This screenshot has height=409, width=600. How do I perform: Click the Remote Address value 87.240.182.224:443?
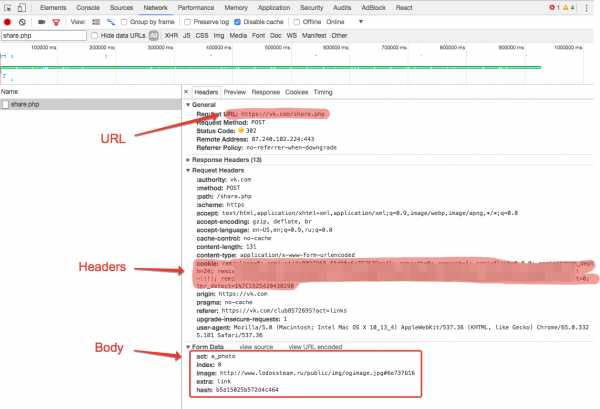pyautogui.click(x=283, y=139)
